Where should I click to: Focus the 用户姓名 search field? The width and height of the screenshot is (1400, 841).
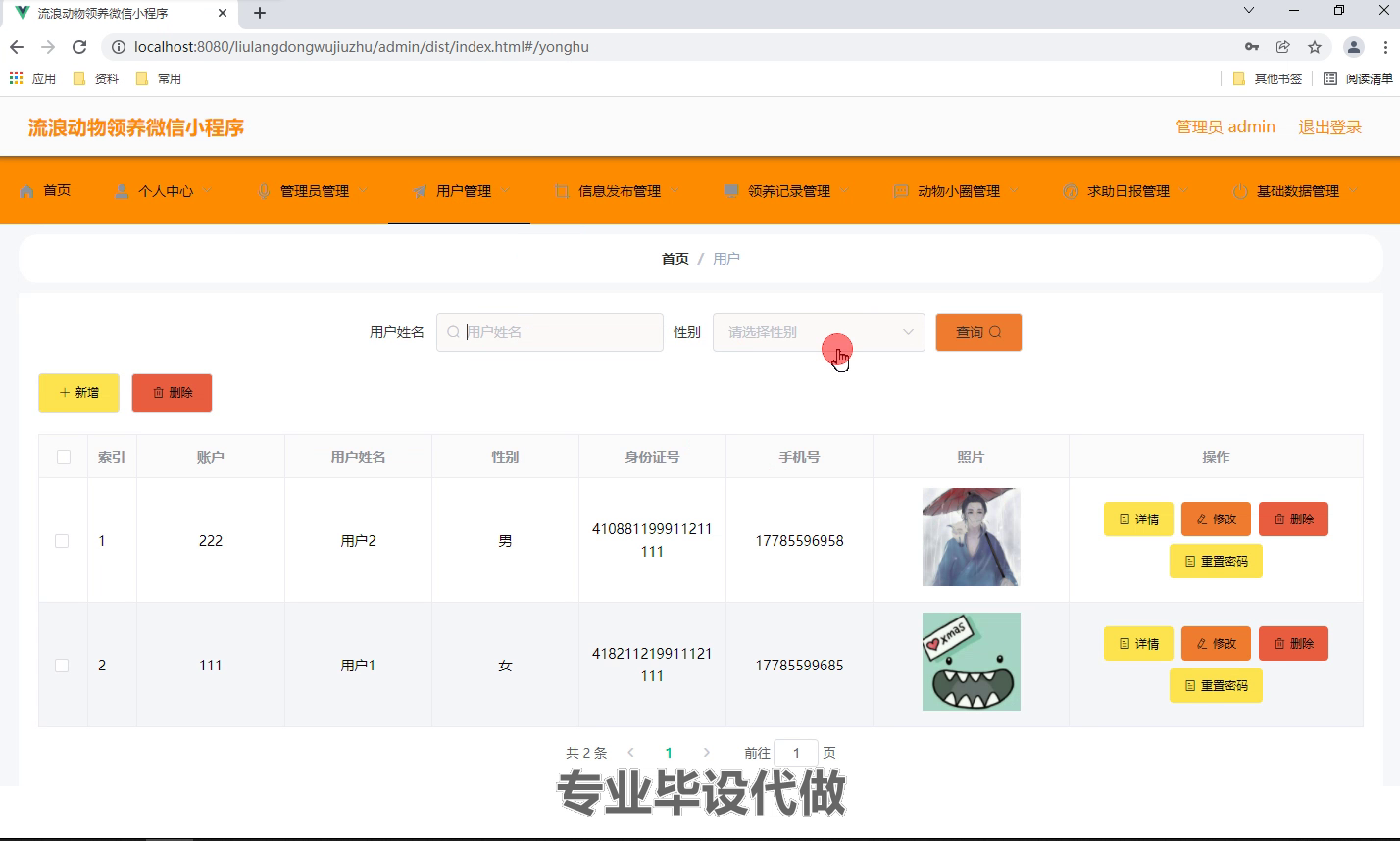point(550,332)
